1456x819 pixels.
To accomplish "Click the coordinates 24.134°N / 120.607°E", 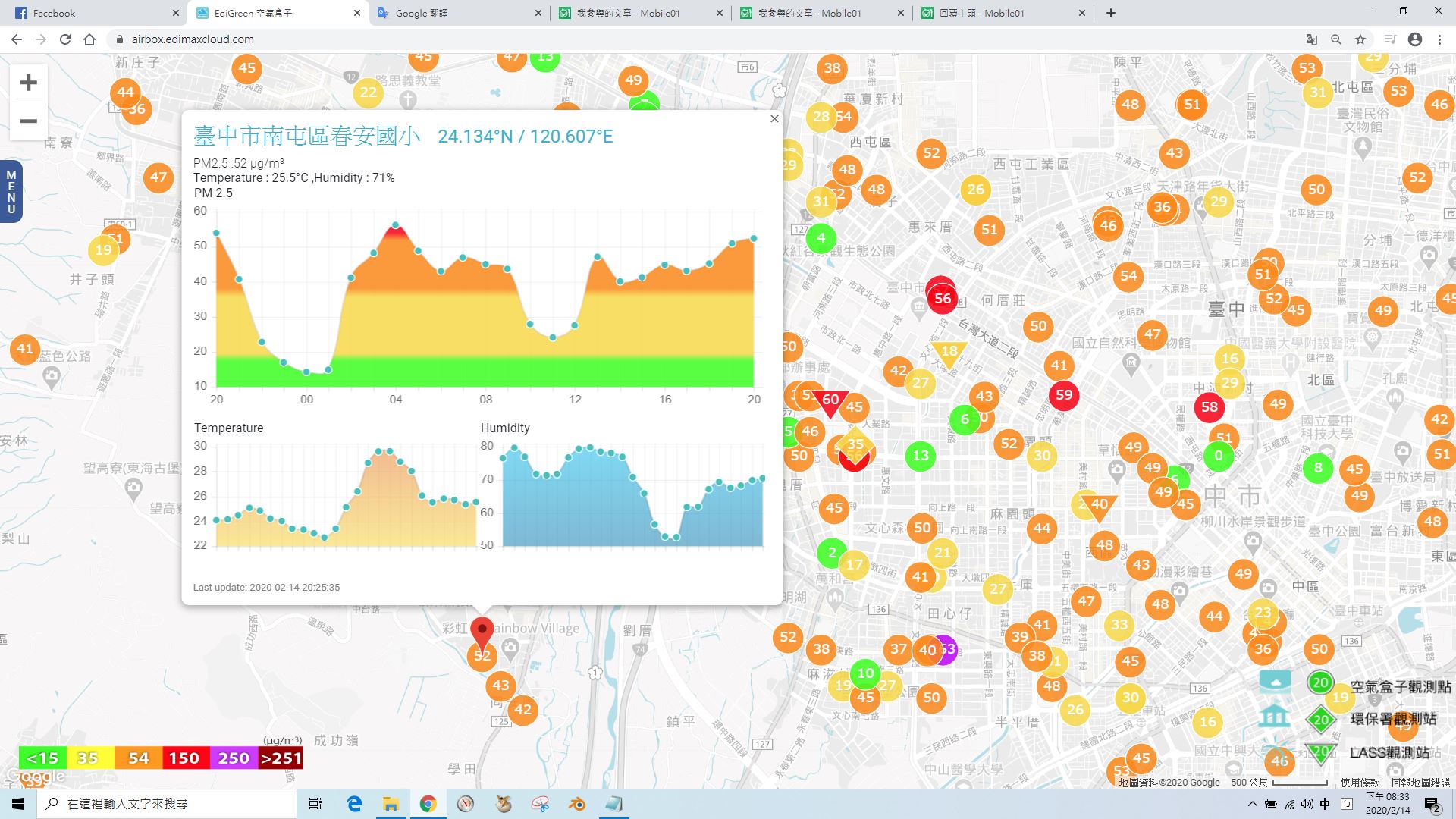I will coord(525,136).
